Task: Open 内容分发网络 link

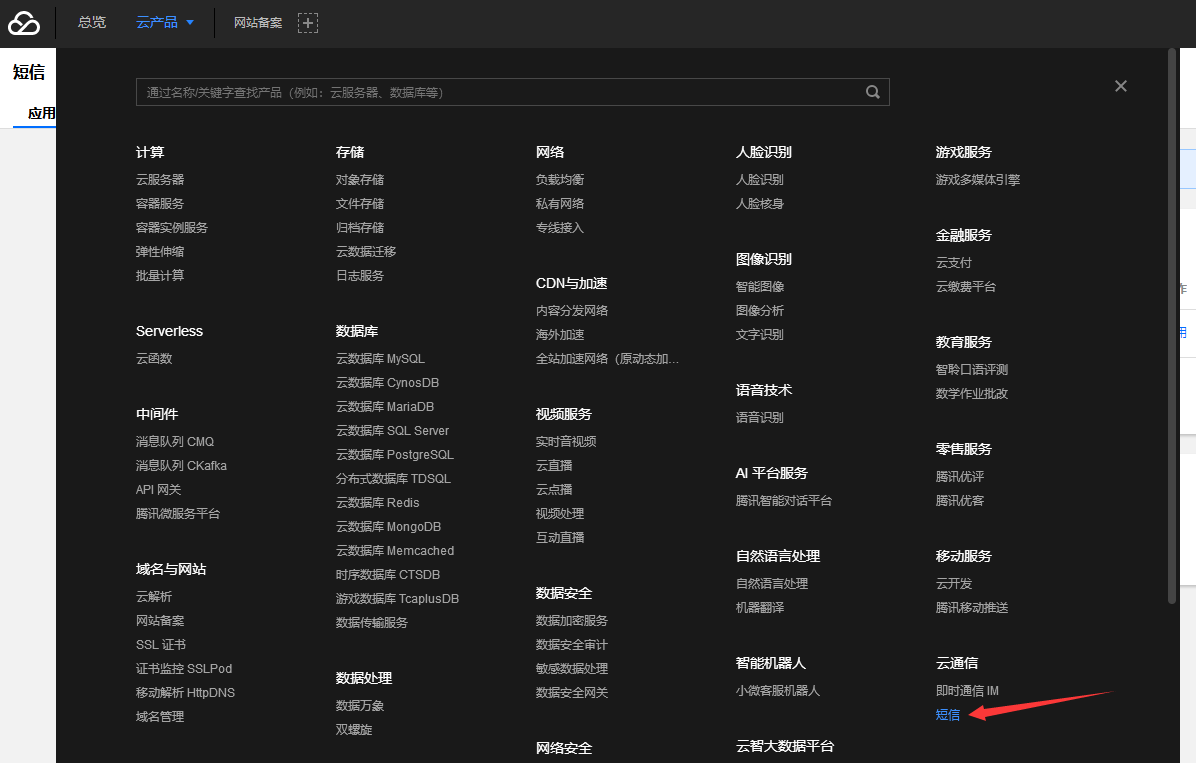Action: click(572, 311)
